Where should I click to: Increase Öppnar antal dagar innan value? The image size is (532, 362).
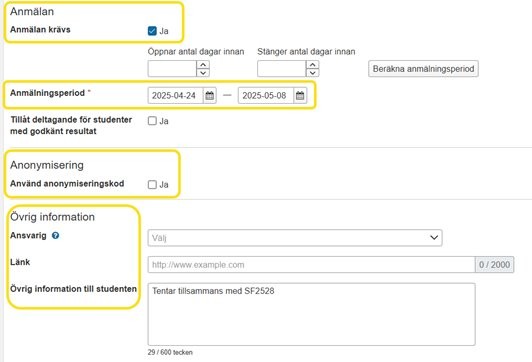tap(203, 64)
